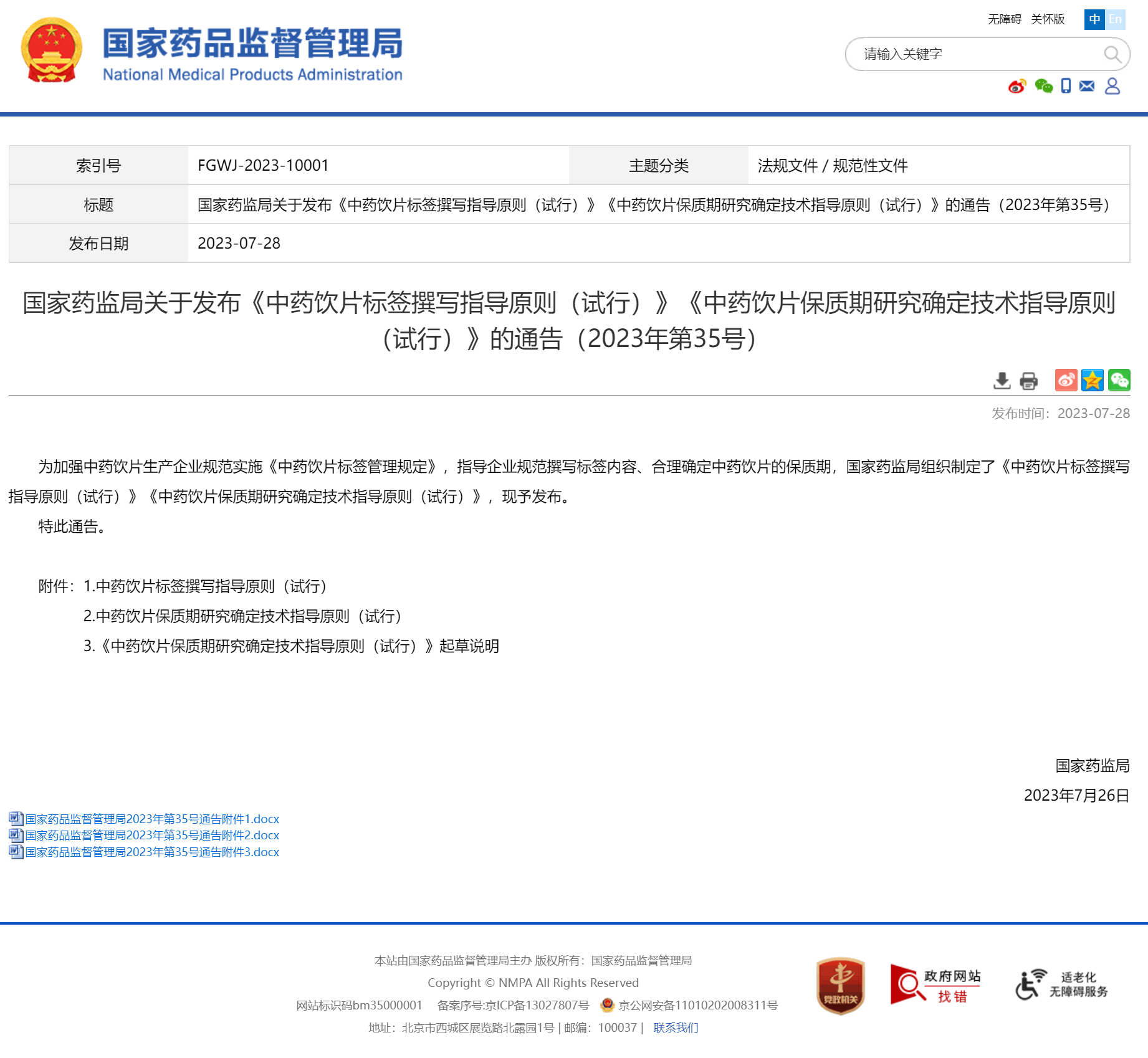Click the 标题 table label

point(98,204)
